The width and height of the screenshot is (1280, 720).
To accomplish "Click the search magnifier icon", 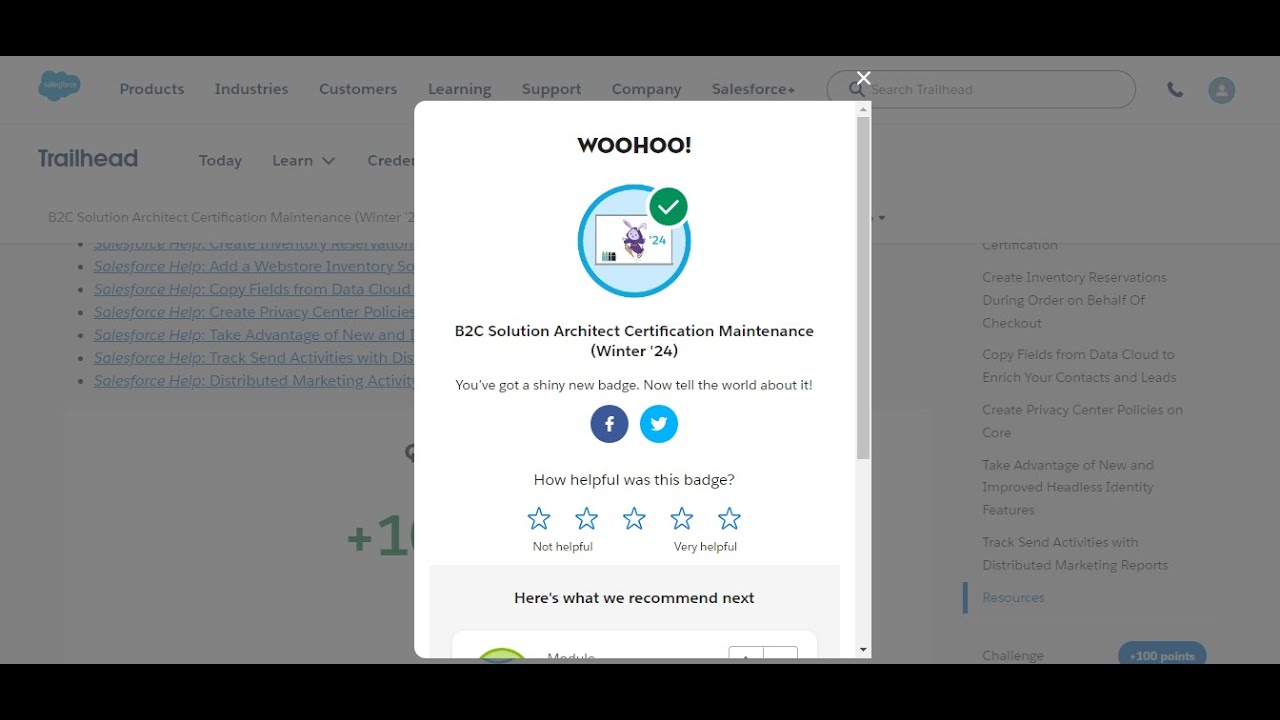I will point(856,89).
